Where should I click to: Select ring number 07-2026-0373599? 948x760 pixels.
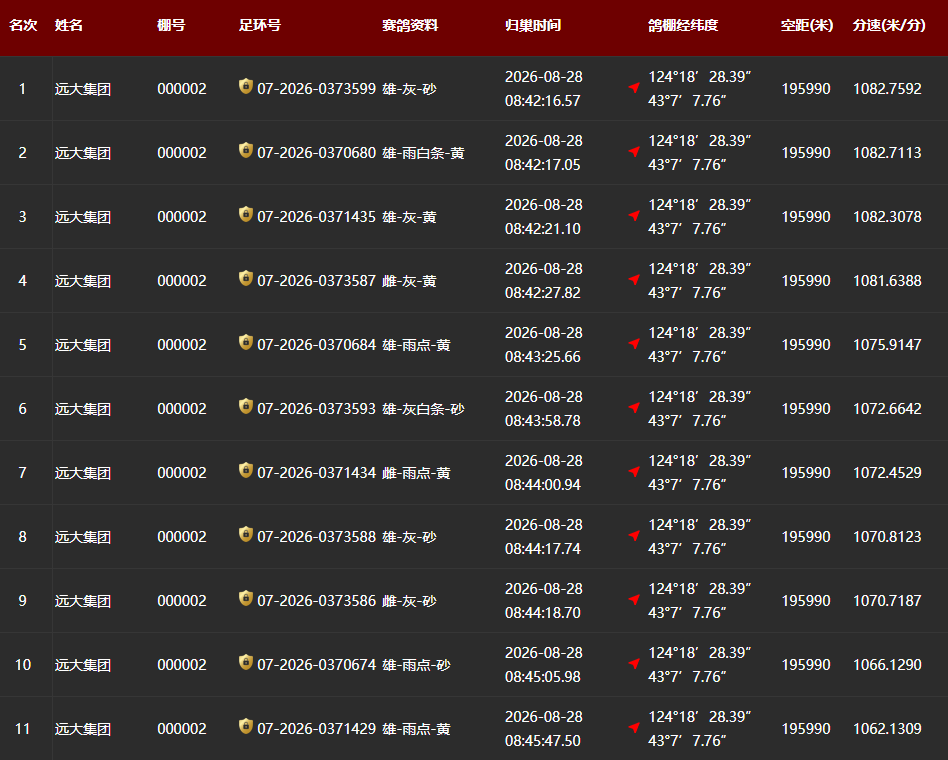(317, 89)
